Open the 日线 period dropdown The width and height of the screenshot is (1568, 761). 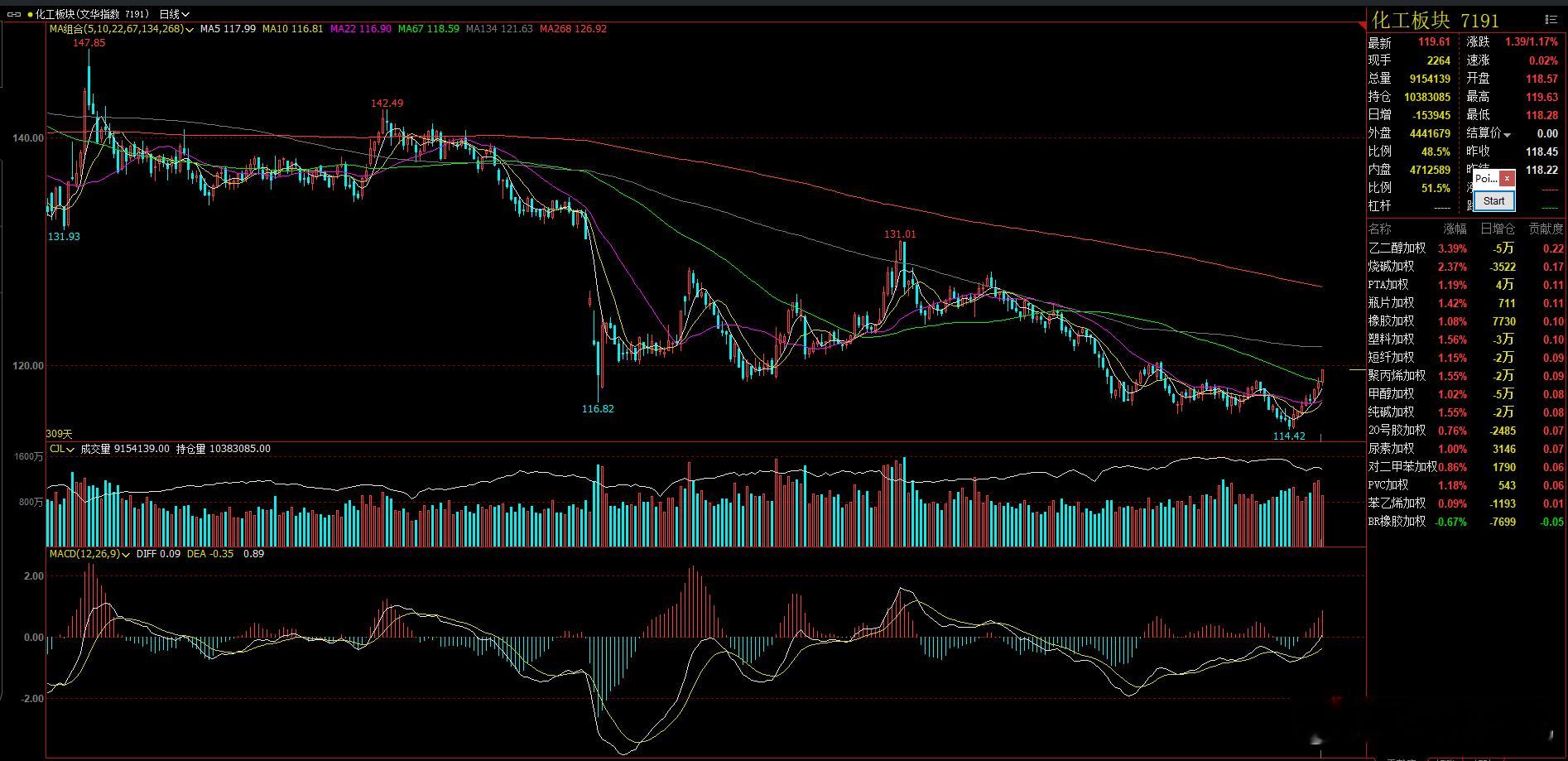[x=174, y=14]
